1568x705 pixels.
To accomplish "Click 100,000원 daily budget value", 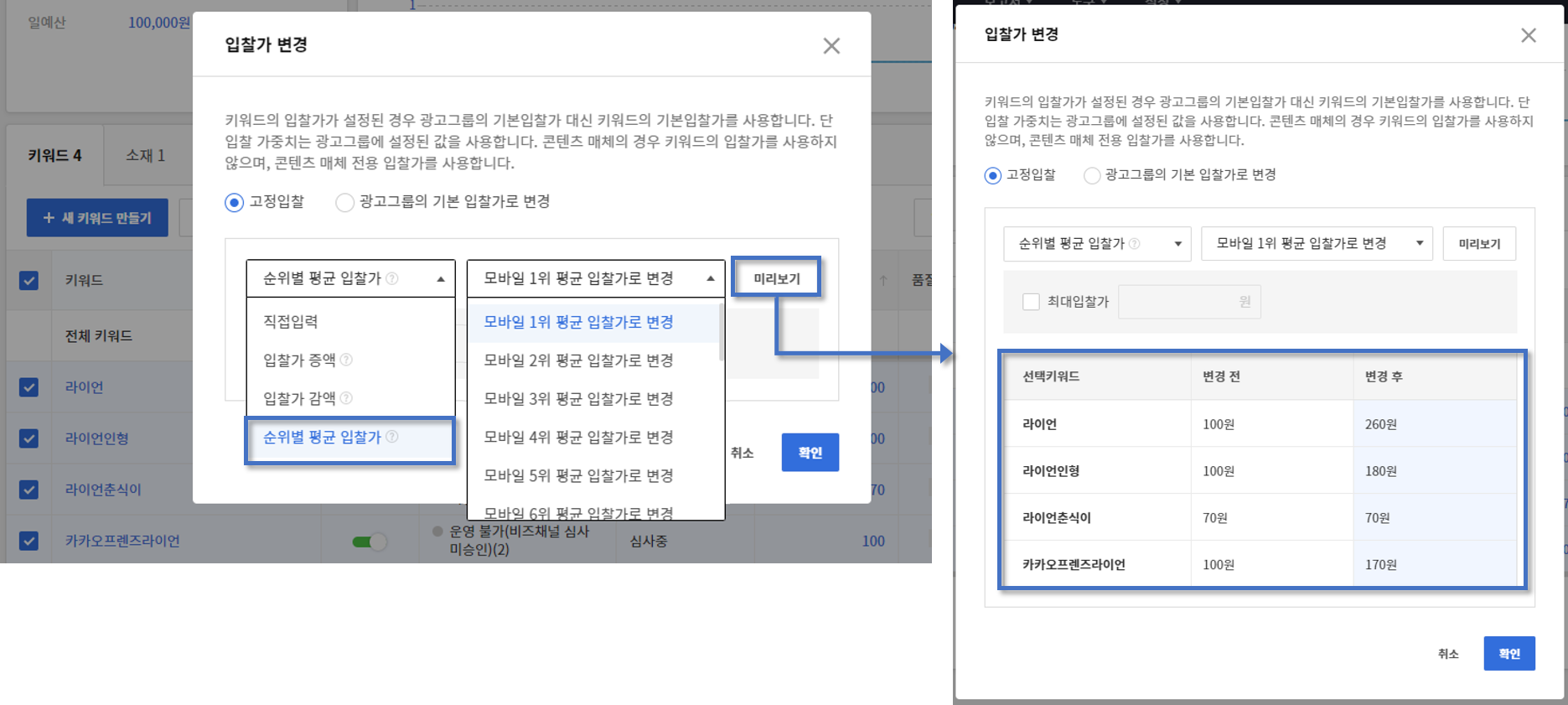I will tap(159, 23).
